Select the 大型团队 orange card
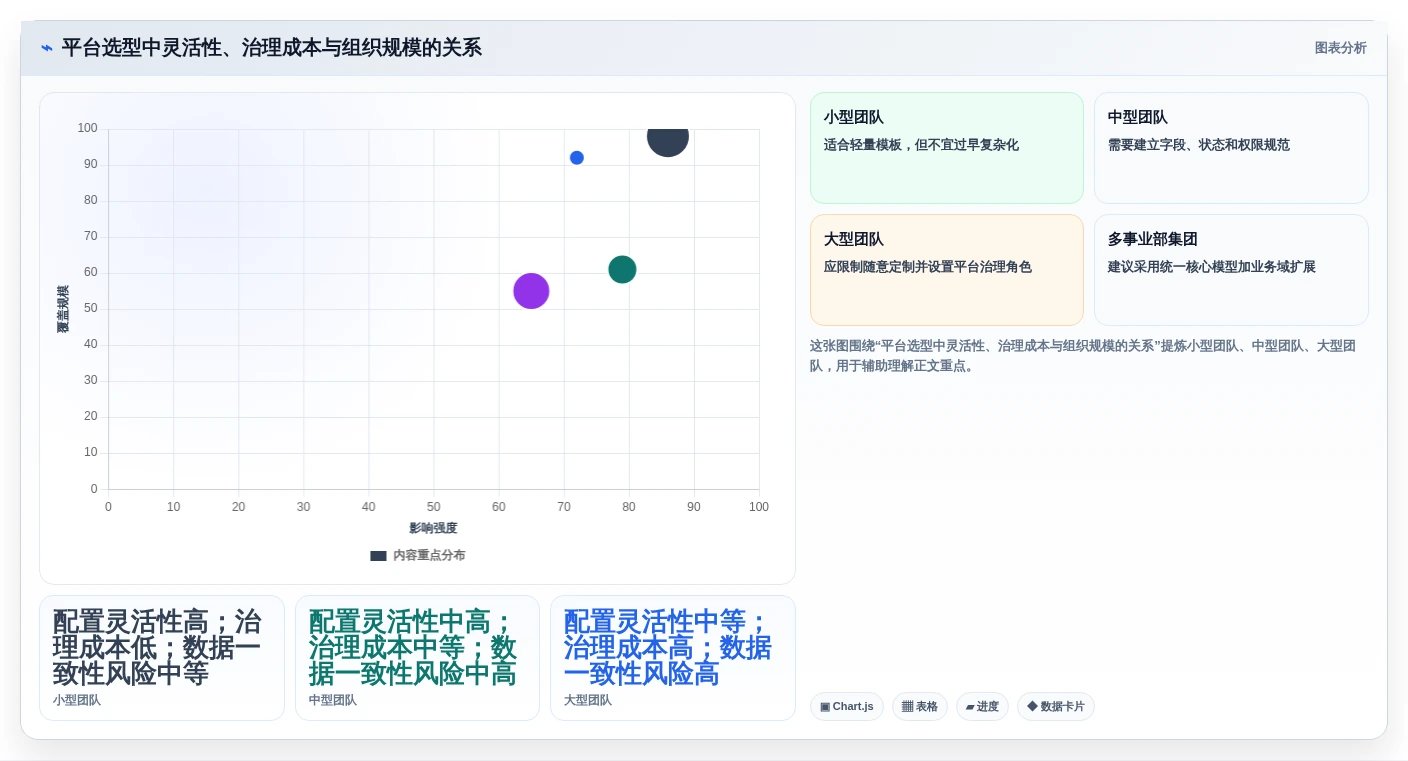 click(946, 270)
